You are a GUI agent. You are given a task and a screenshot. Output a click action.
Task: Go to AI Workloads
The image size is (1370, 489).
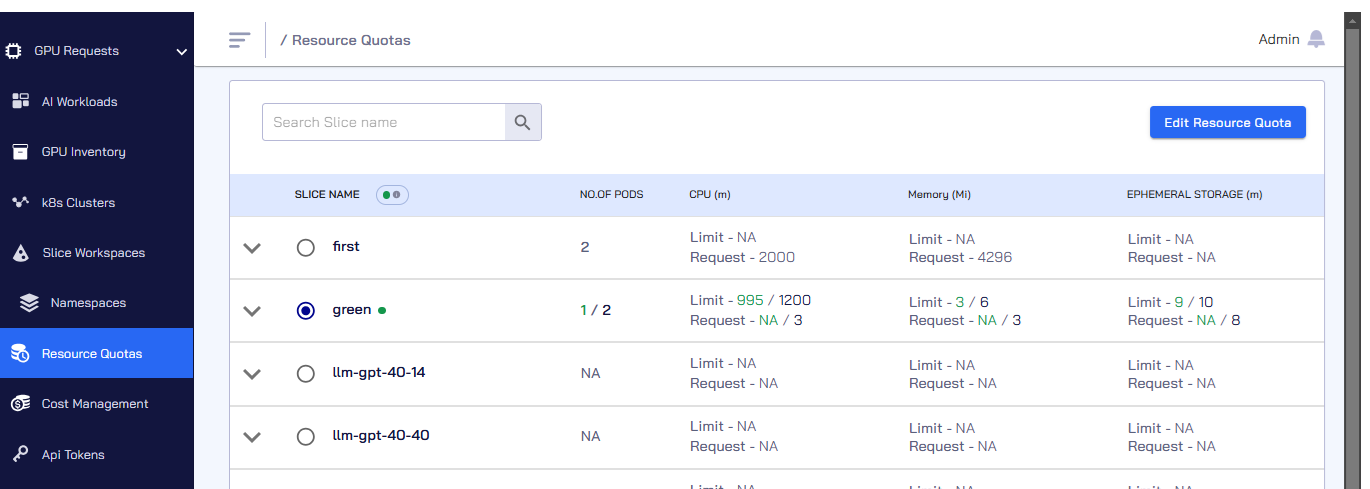97,101
